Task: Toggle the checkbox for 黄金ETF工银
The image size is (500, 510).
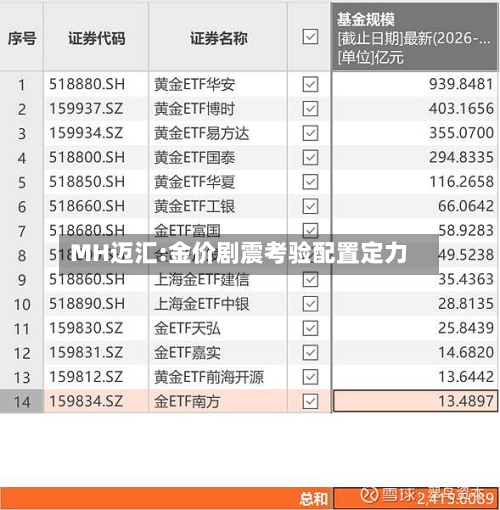Action: pos(310,206)
